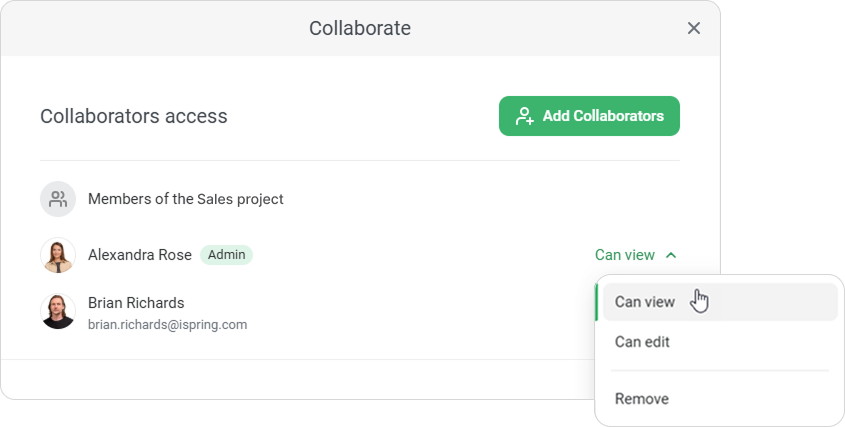Click the Collaborators access heading

[x=134, y=116]
